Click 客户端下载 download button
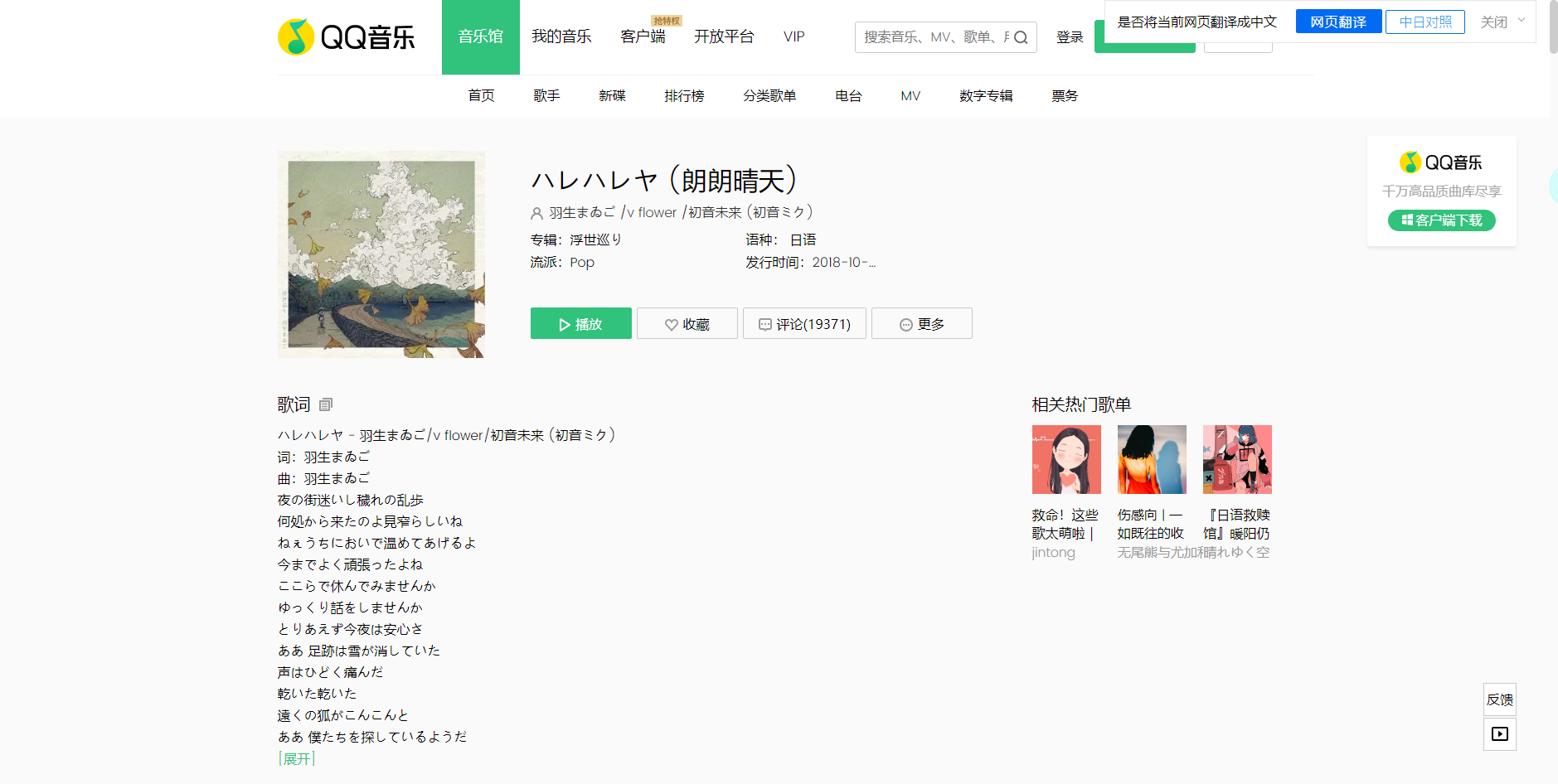Viewport: 1558px width, 784px height. click(x=1441, y=220)
